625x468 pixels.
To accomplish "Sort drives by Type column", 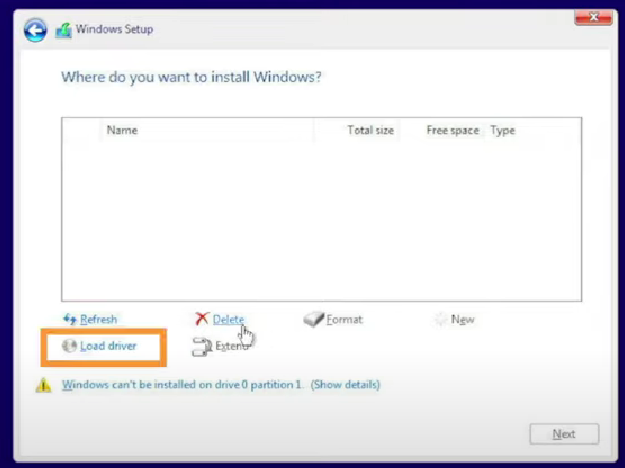I will pos(503,130).
